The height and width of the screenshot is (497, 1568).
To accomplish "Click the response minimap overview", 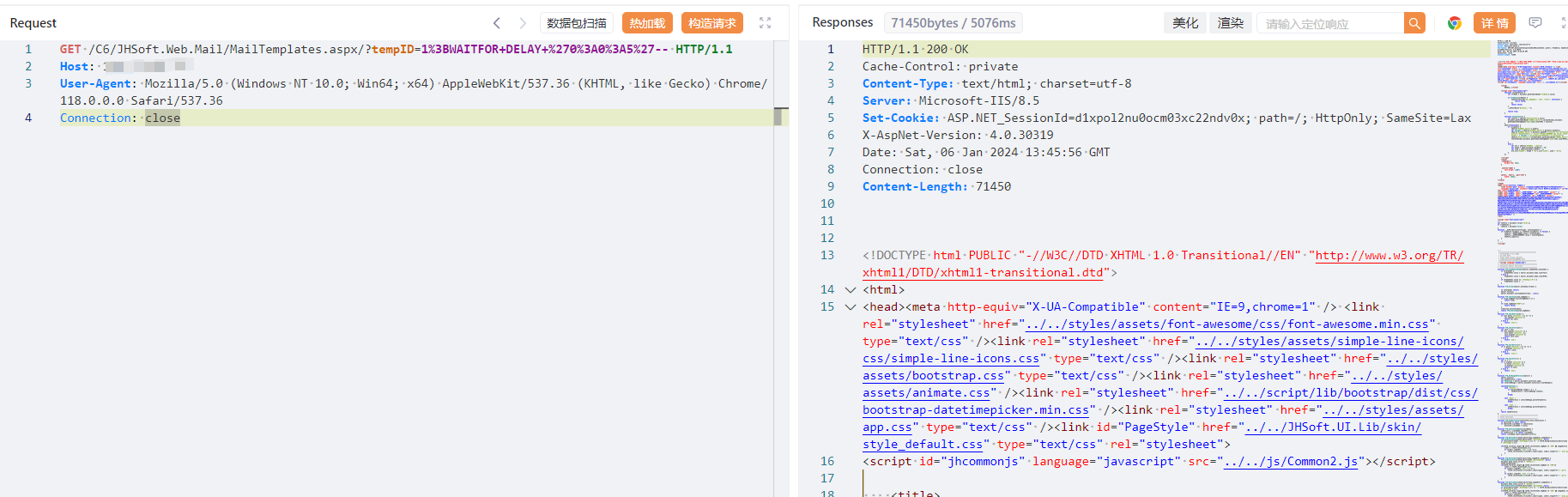I will 1532,268.
